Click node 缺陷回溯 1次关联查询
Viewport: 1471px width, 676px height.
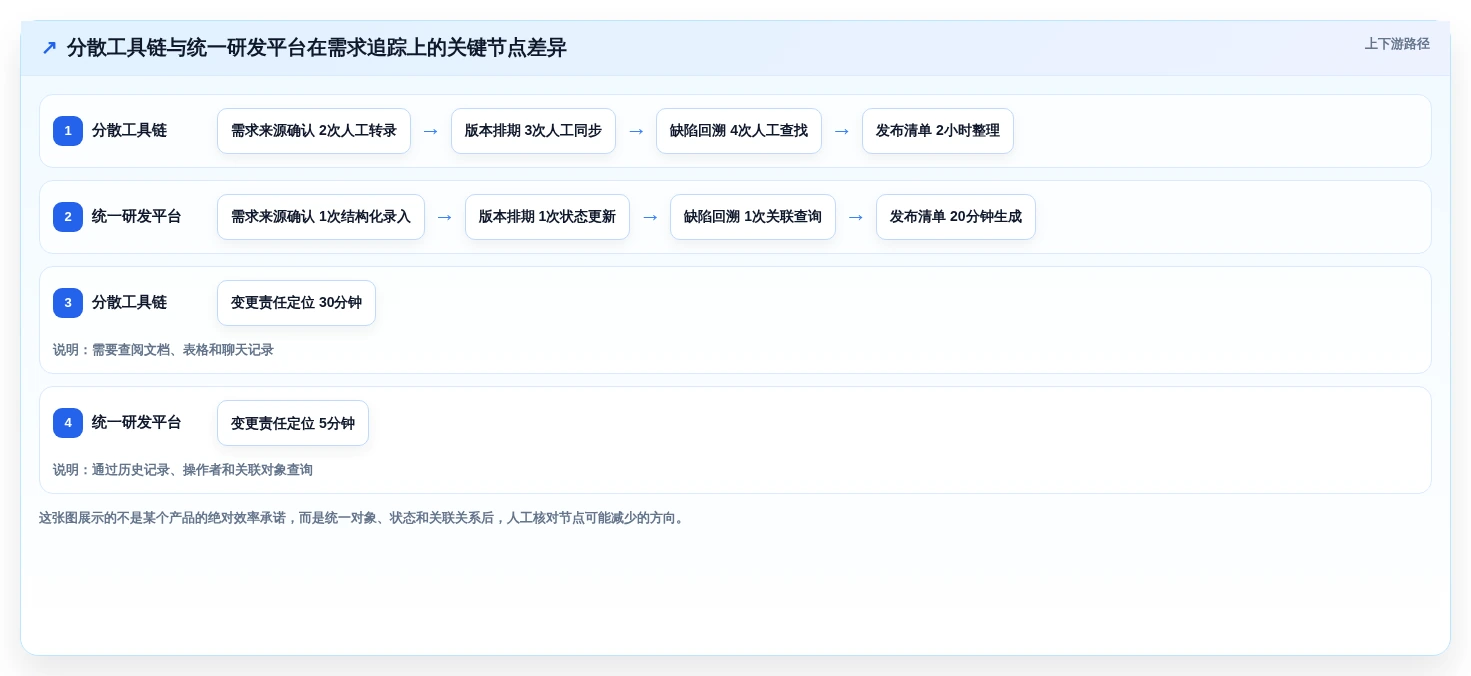click(x=753, y=217)
